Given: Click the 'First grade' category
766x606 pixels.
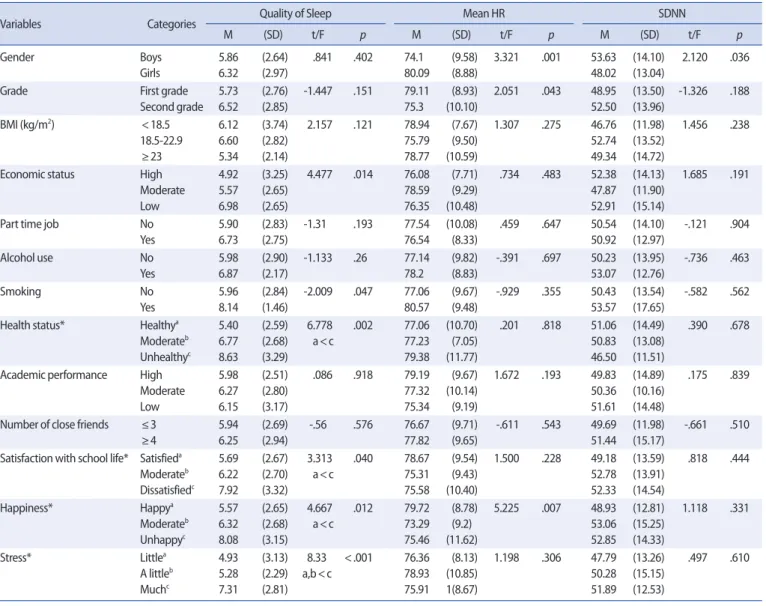Looking at the screenshot, I should pos(164,91).
